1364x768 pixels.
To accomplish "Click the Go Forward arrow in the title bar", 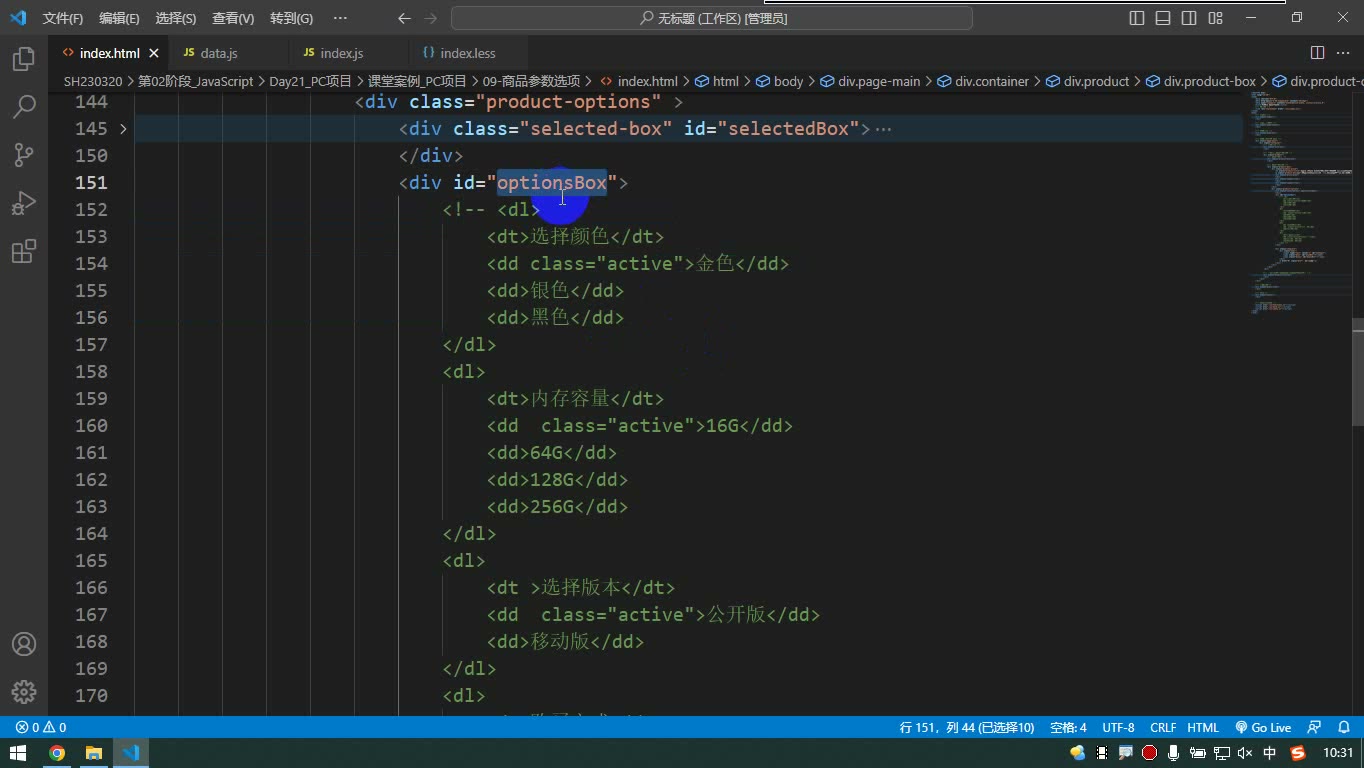I will coord(431,18).
